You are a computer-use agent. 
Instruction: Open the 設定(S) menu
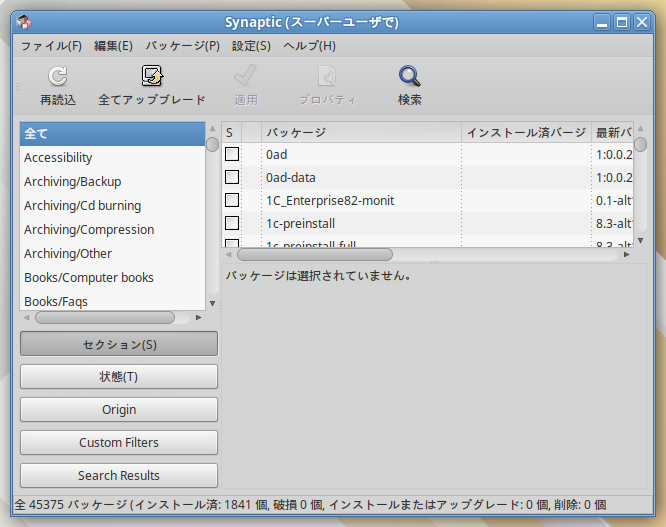251,46
